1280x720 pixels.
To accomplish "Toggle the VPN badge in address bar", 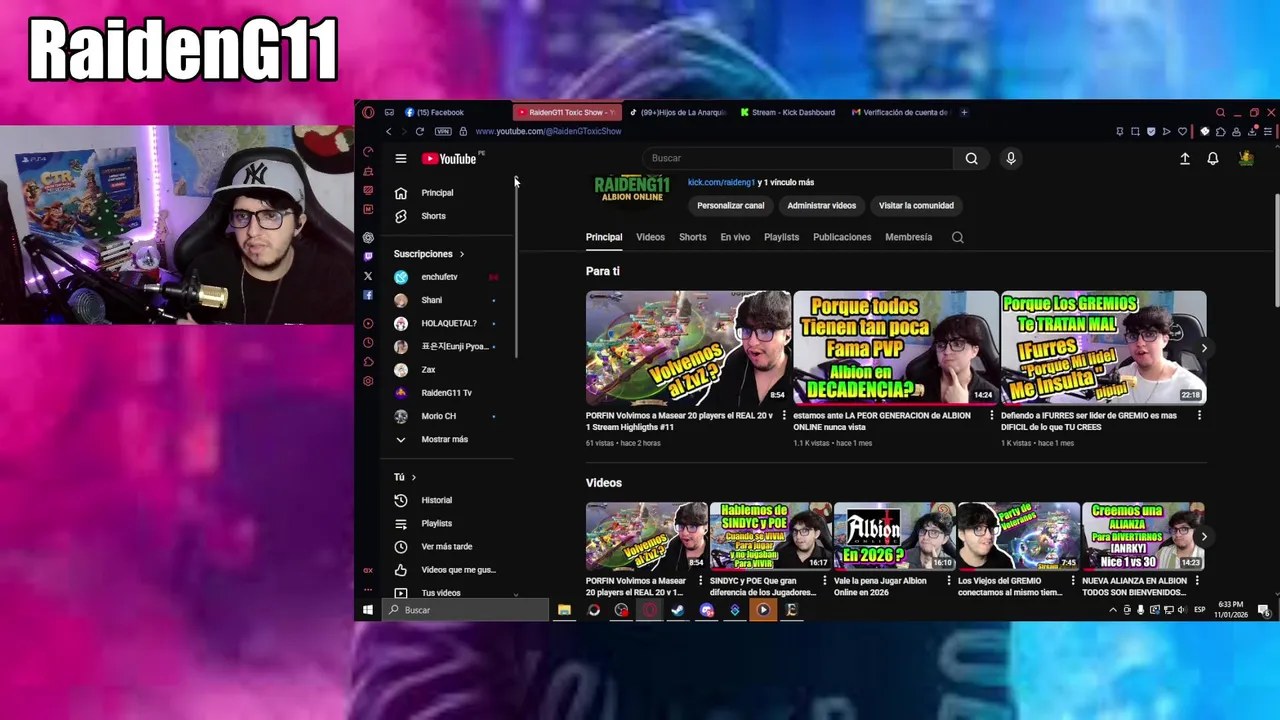I will pos(443,131).
